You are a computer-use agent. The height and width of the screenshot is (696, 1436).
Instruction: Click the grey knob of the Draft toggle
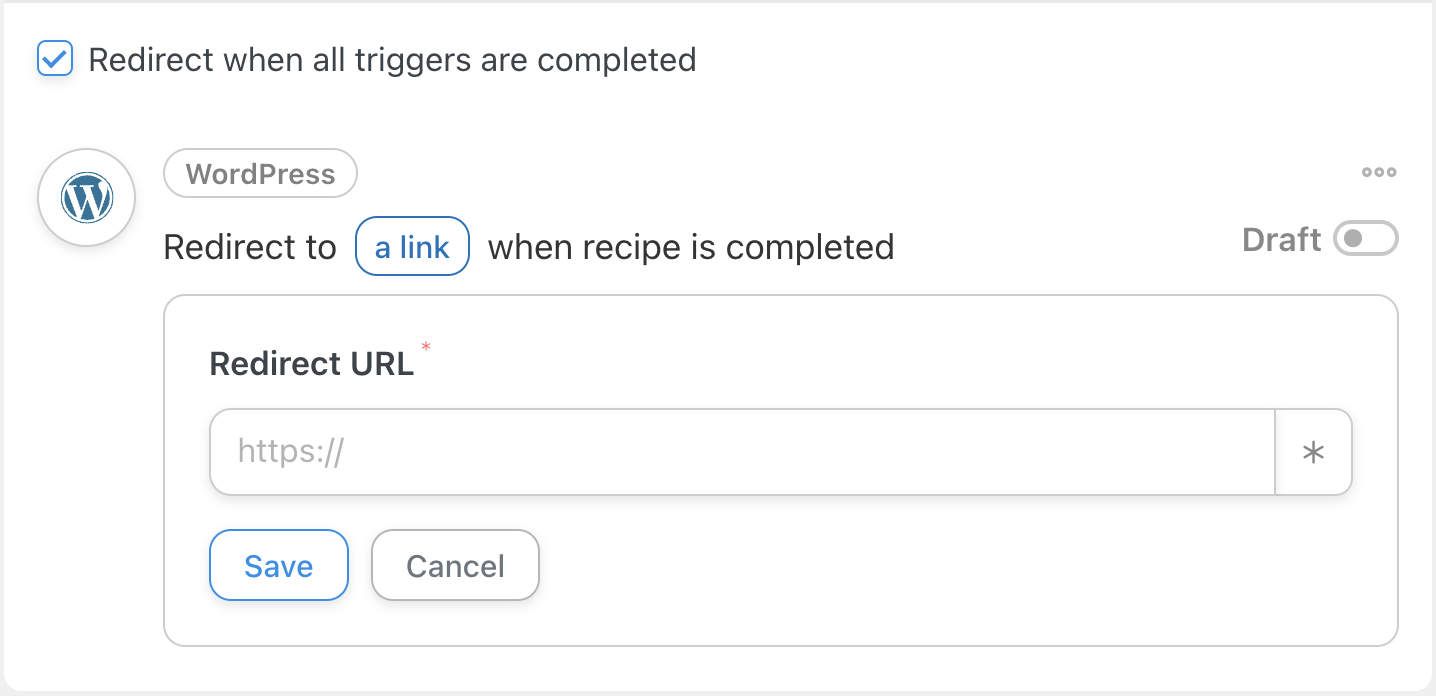coord(1354,240)
